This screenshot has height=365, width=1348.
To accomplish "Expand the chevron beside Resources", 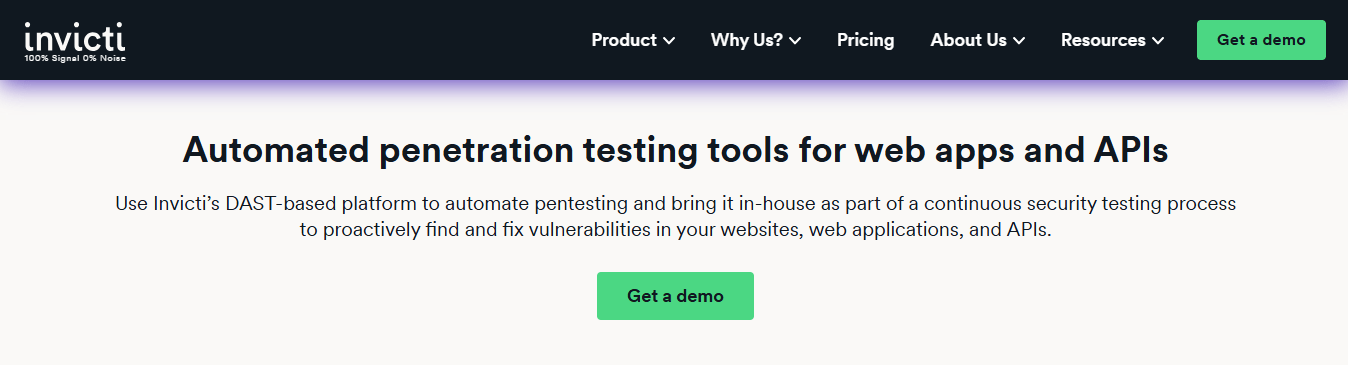I will (1158, 41).
